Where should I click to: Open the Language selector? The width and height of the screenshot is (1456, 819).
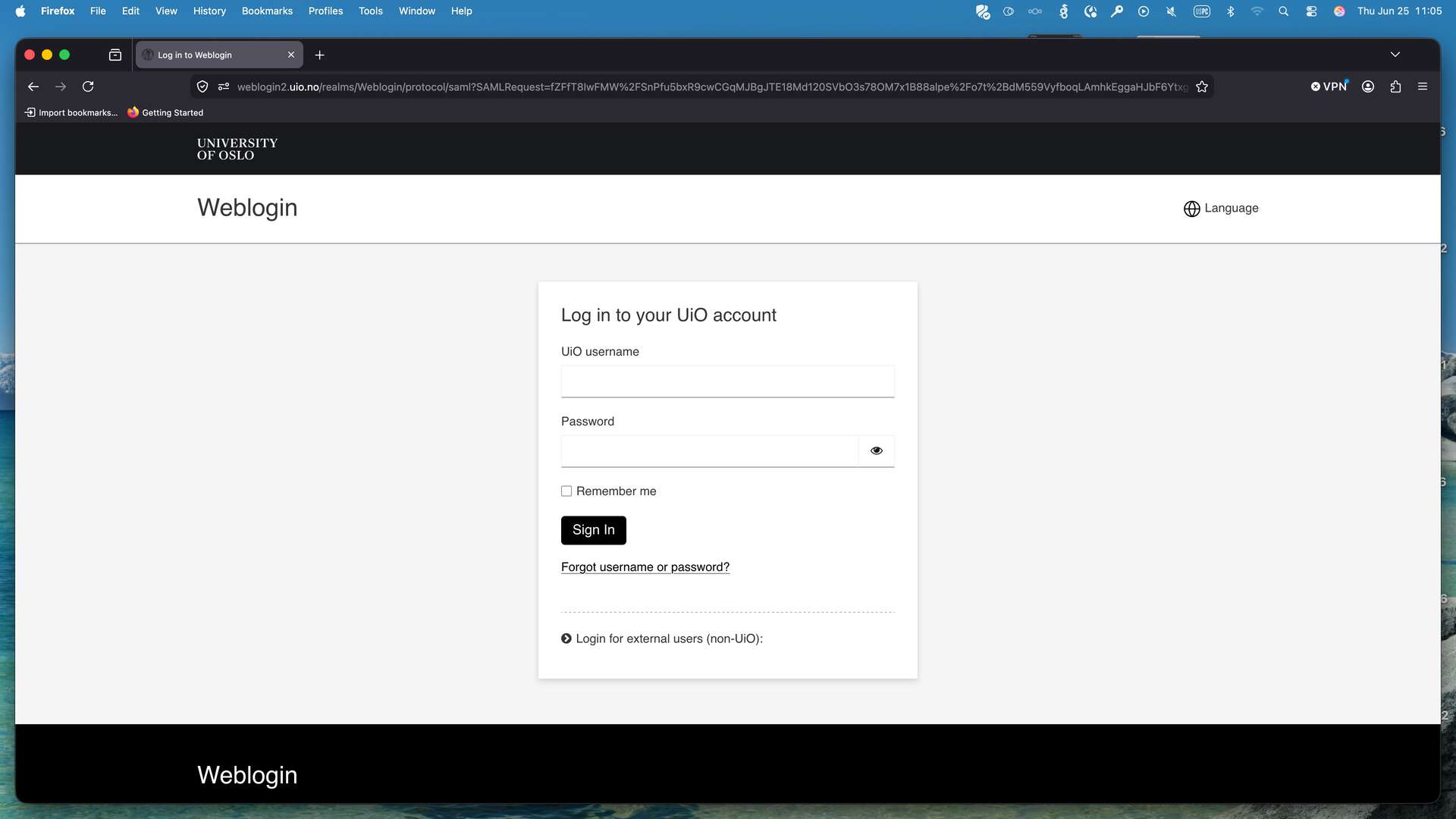click(x=1221, y=209)
